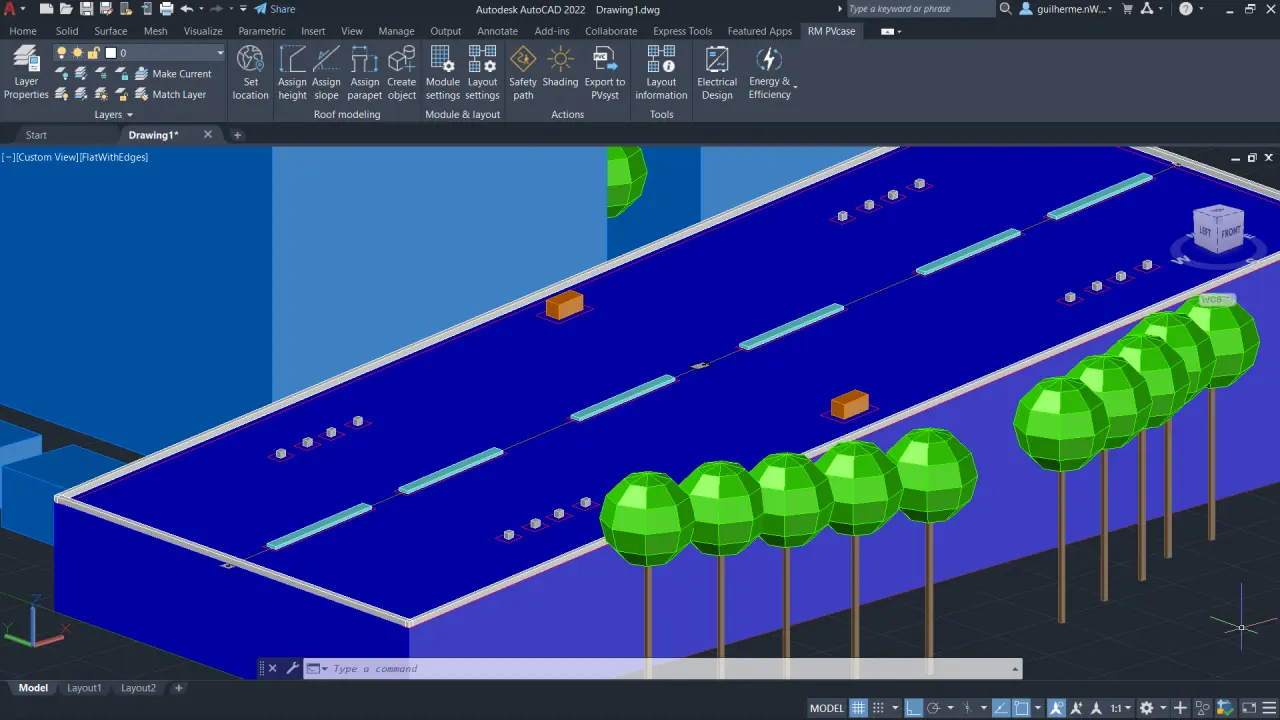Viewport: 1280px width, 720px height.
Task: Open Module settings
Action: click(x=442, y=73)
